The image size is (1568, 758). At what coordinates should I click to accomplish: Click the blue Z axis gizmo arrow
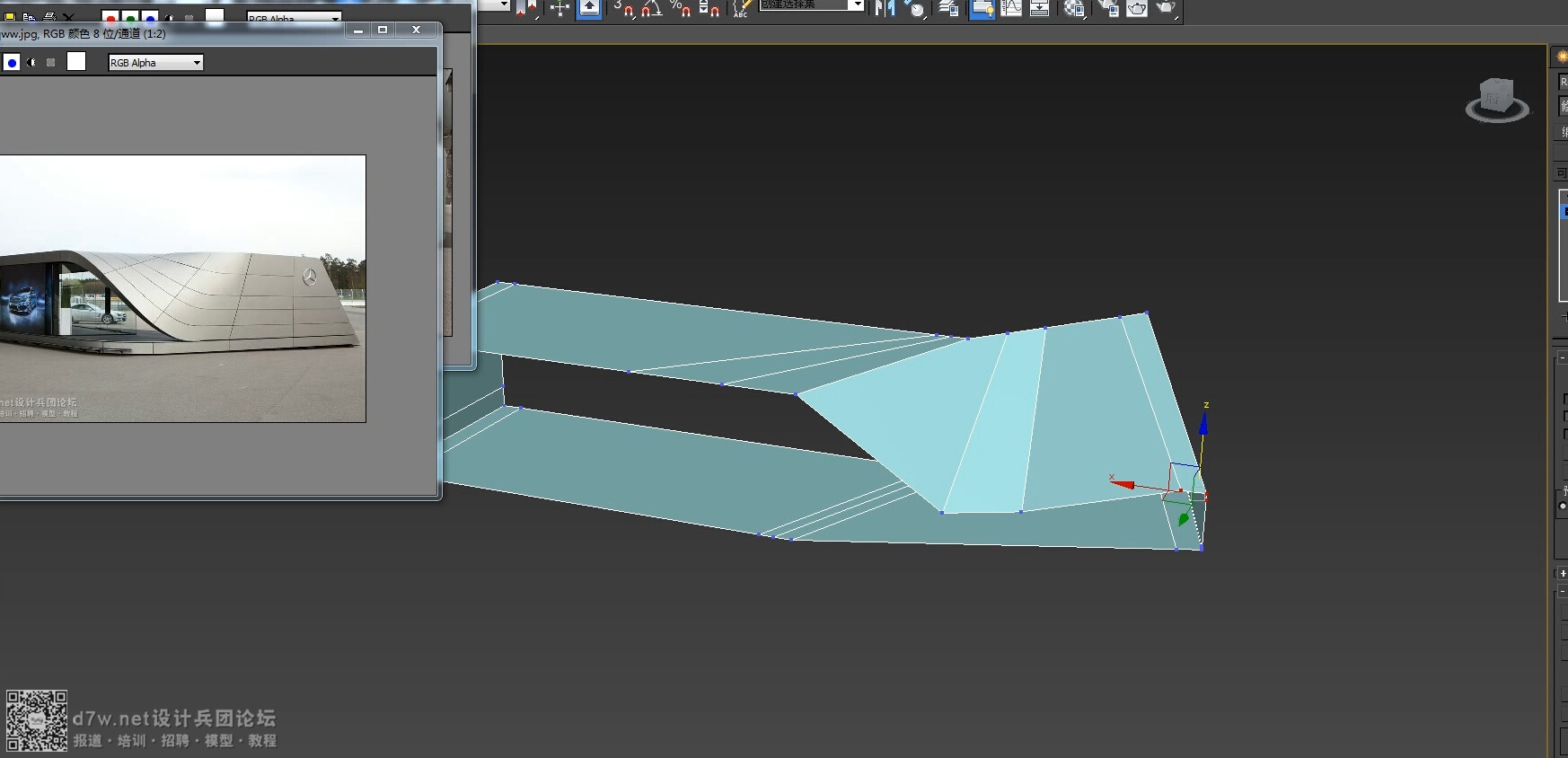click(1203, 423)
